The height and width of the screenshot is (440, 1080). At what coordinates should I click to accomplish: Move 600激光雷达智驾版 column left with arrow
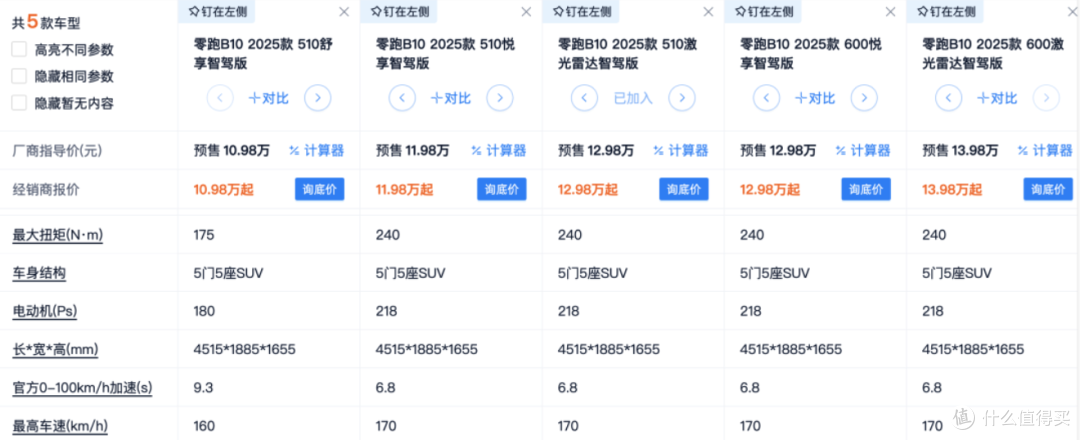(x=948, y=98)
